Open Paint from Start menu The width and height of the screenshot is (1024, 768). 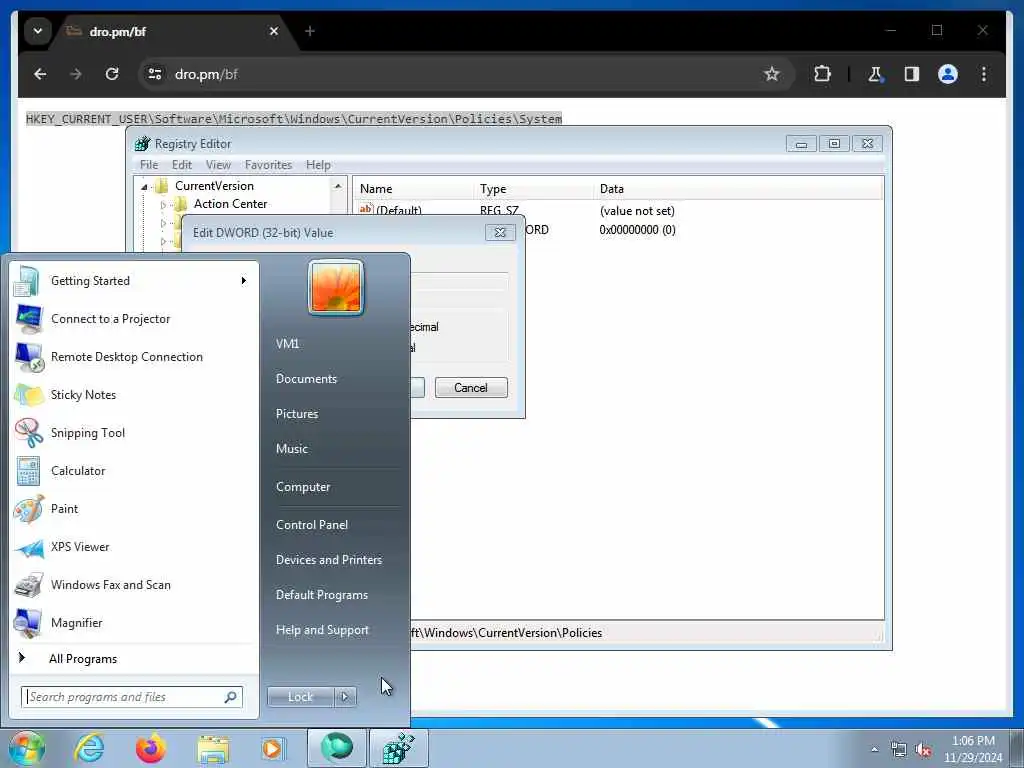[133, 509]
